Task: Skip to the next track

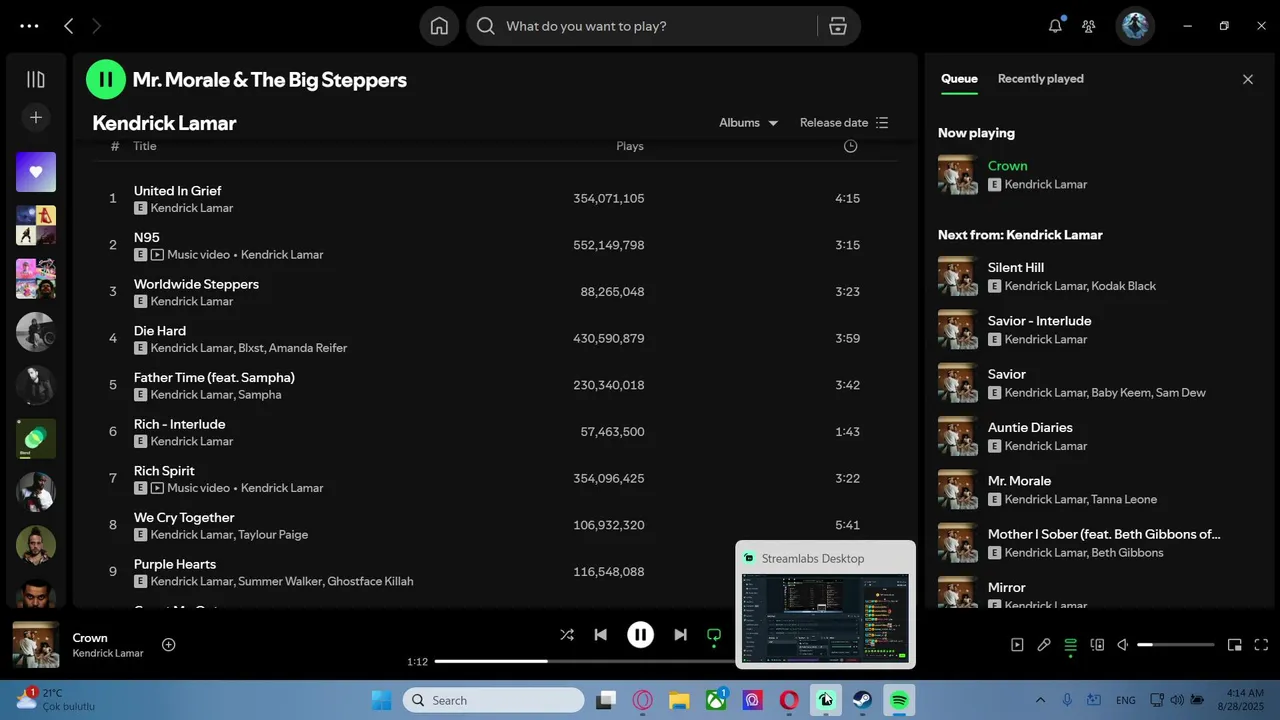Action: [680, 635]
